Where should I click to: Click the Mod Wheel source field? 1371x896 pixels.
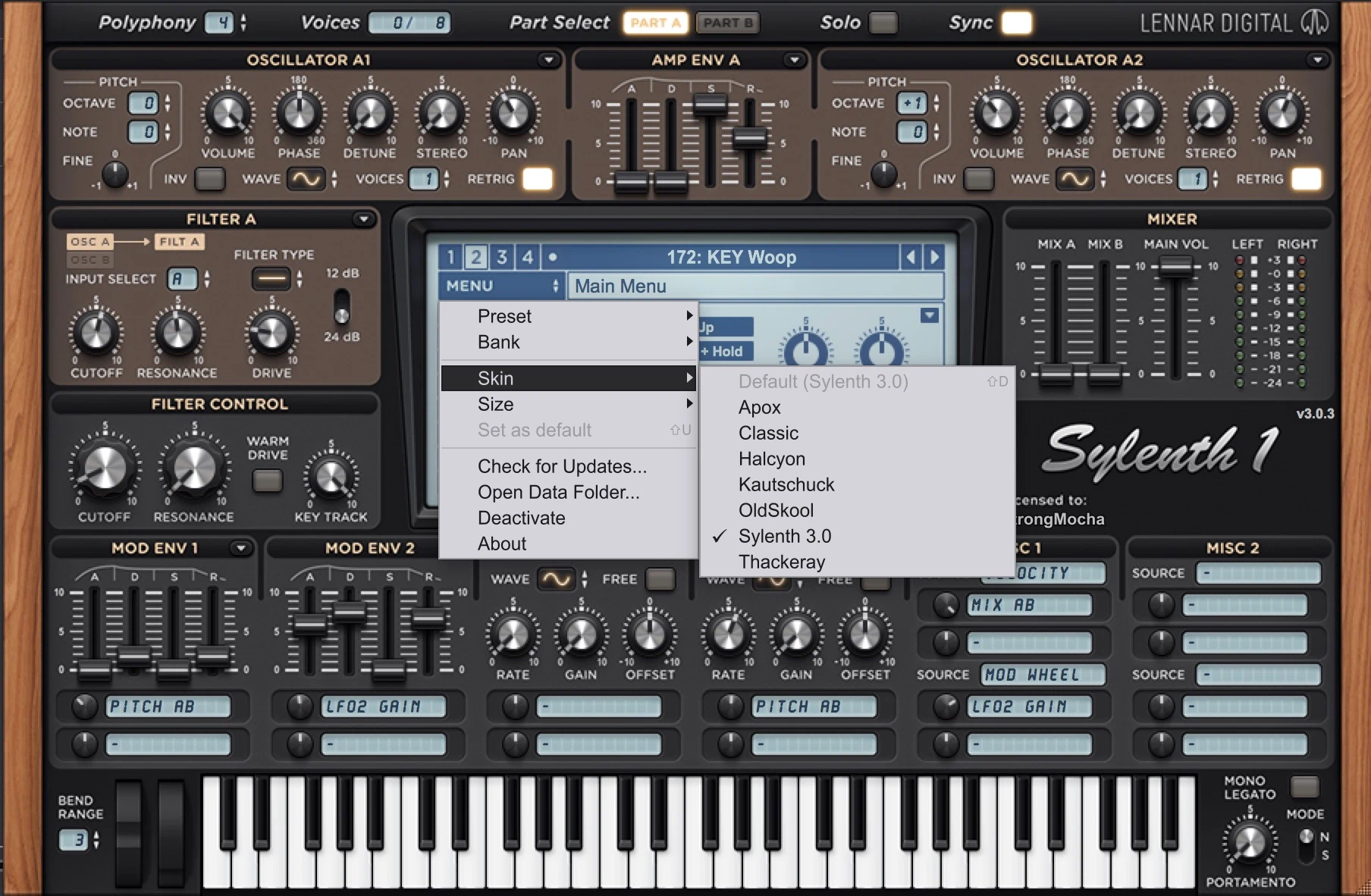(x=1043, y=675)
